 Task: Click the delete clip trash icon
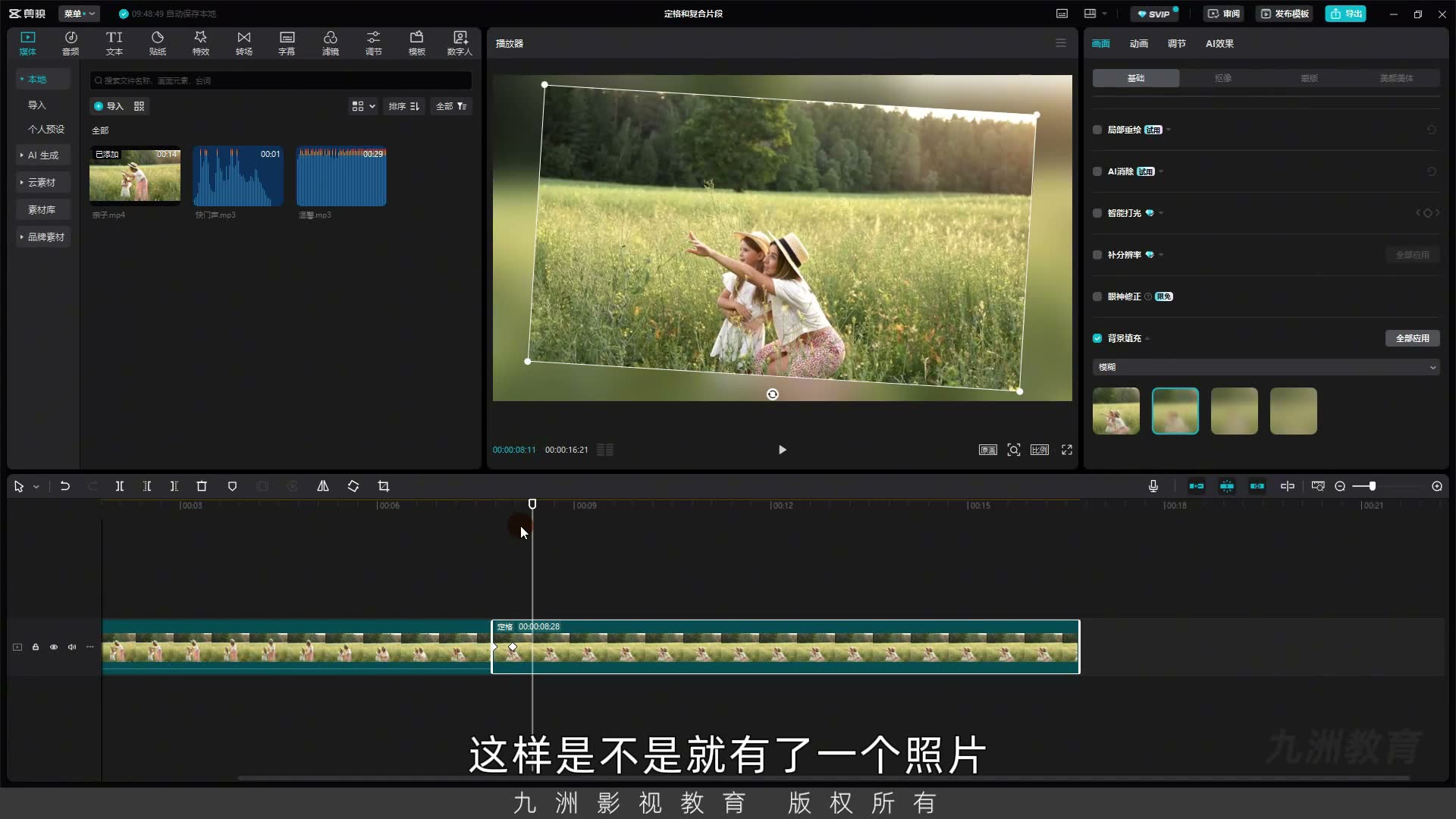pyautogui.click(x=202, y=486)
